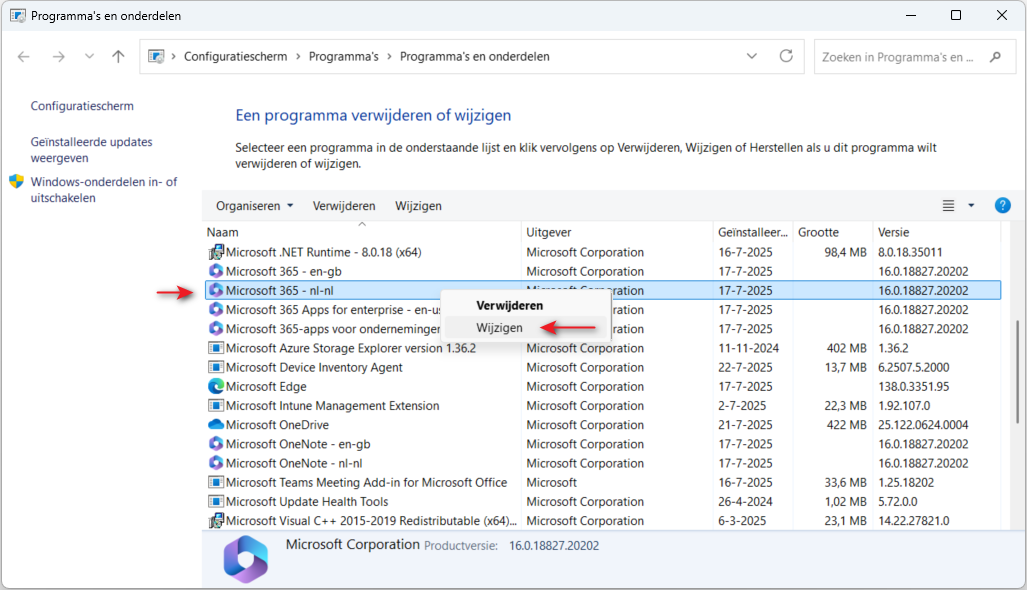Click the Intune Management Extension icon
Viewport: 1027px width, 590px height.
click(215, 405)
